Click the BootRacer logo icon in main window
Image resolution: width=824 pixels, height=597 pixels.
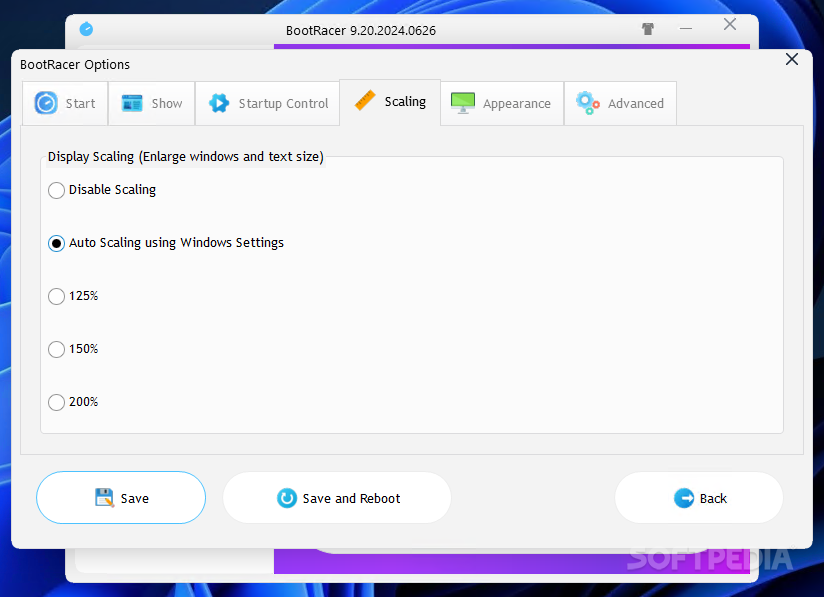click(x=86, y=29)
